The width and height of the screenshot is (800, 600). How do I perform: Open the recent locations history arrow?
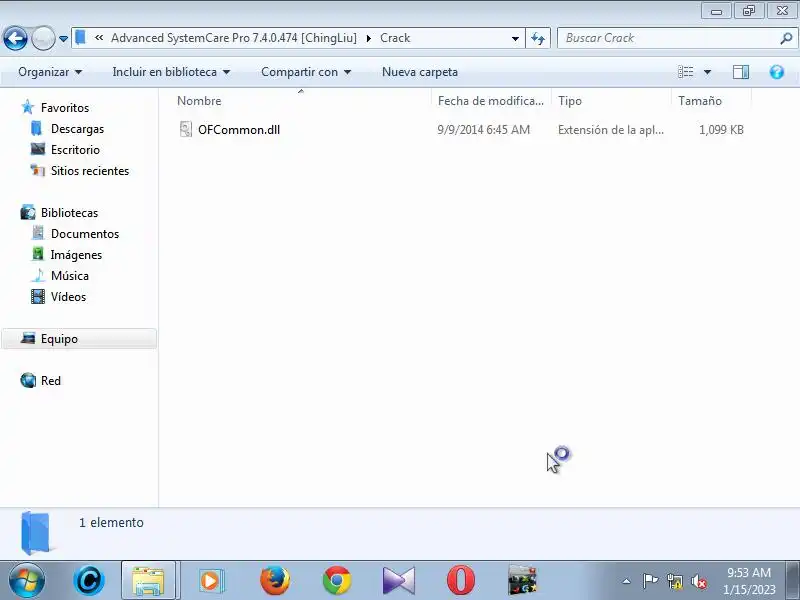coord(64,39)
